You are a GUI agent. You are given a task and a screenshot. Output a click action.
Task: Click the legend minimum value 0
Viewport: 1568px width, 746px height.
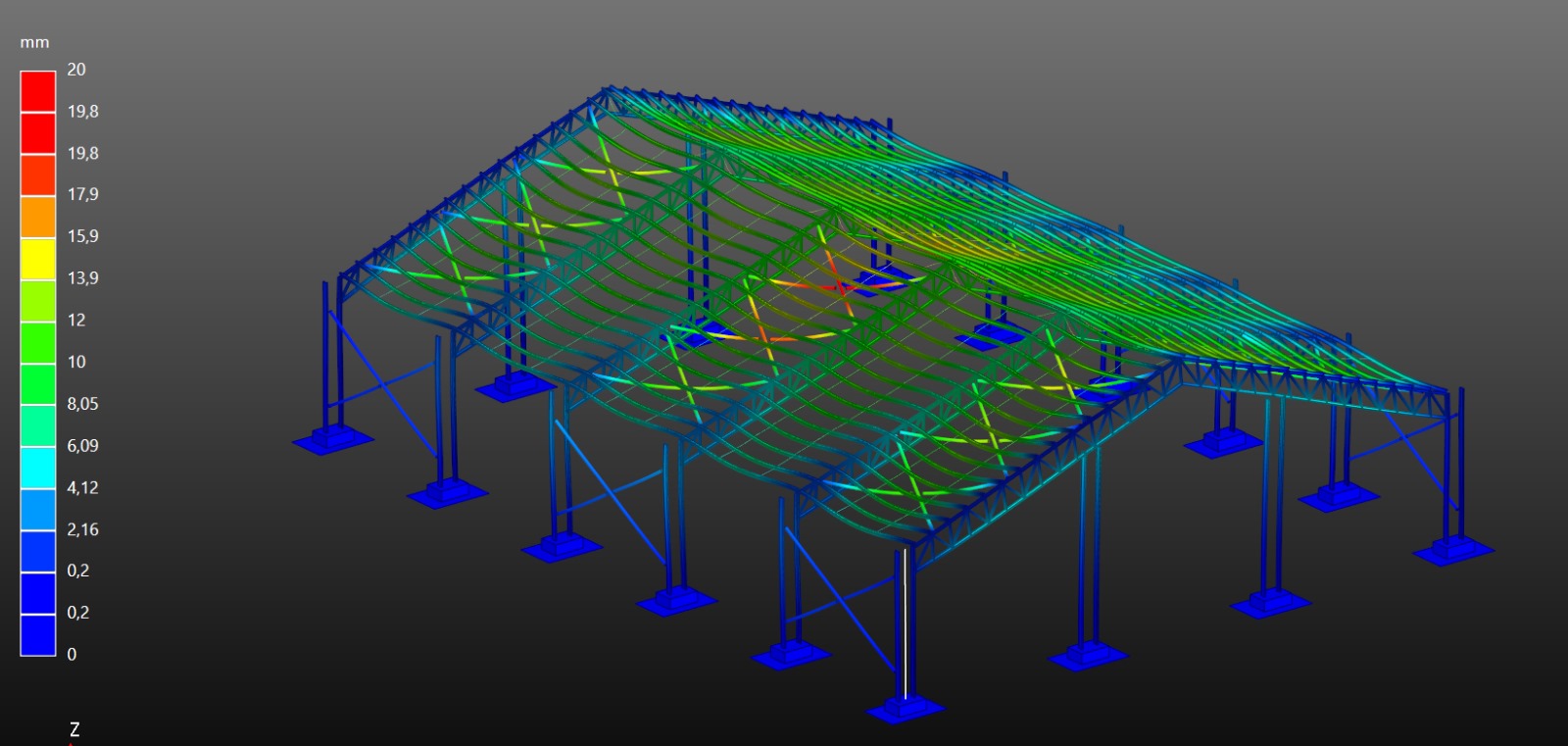pos(72,654)
